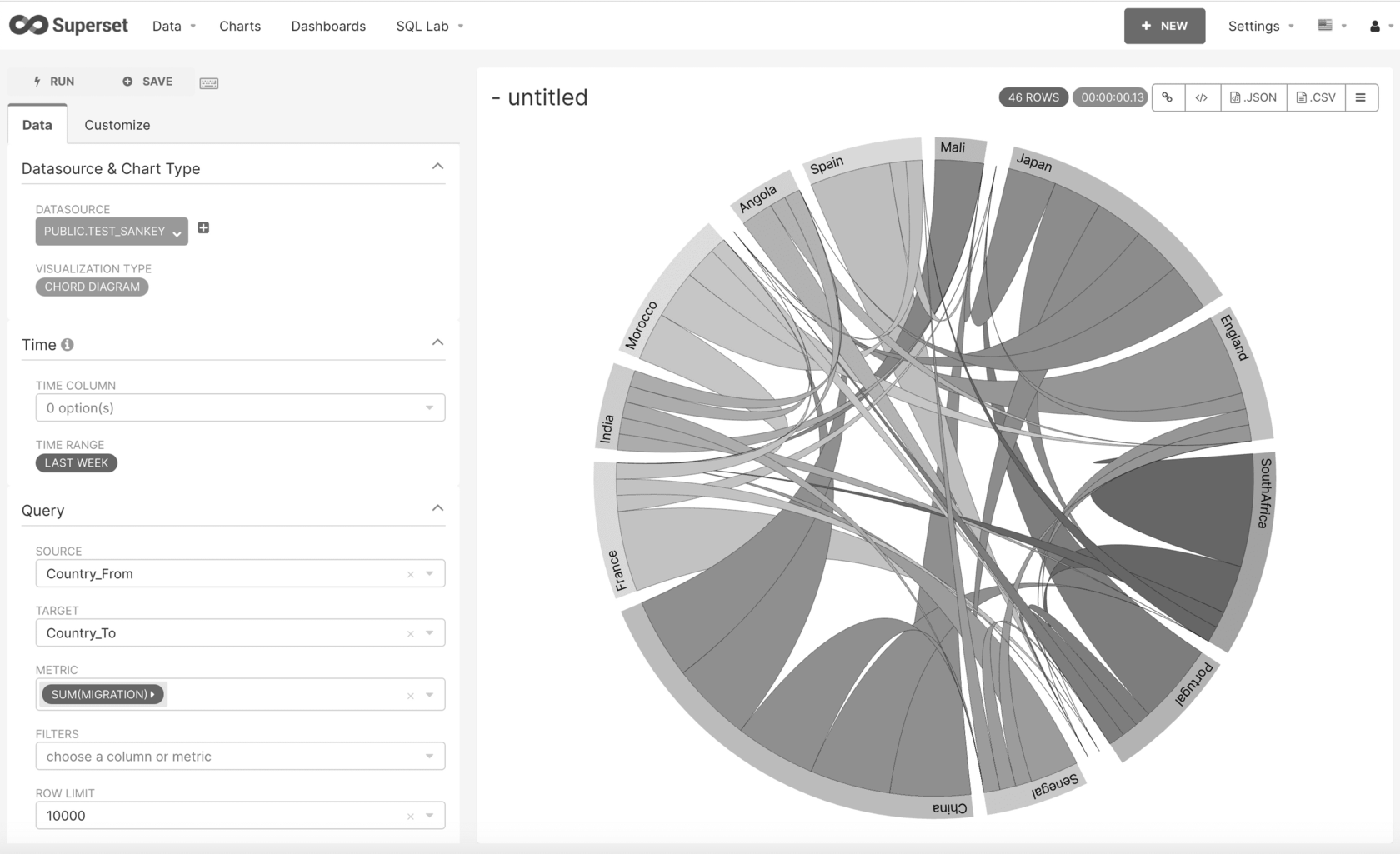The height and width of the screenshot is (854, 1400).
Task: Open the hamburger chart options menu
Action: tap(1360, 97)
